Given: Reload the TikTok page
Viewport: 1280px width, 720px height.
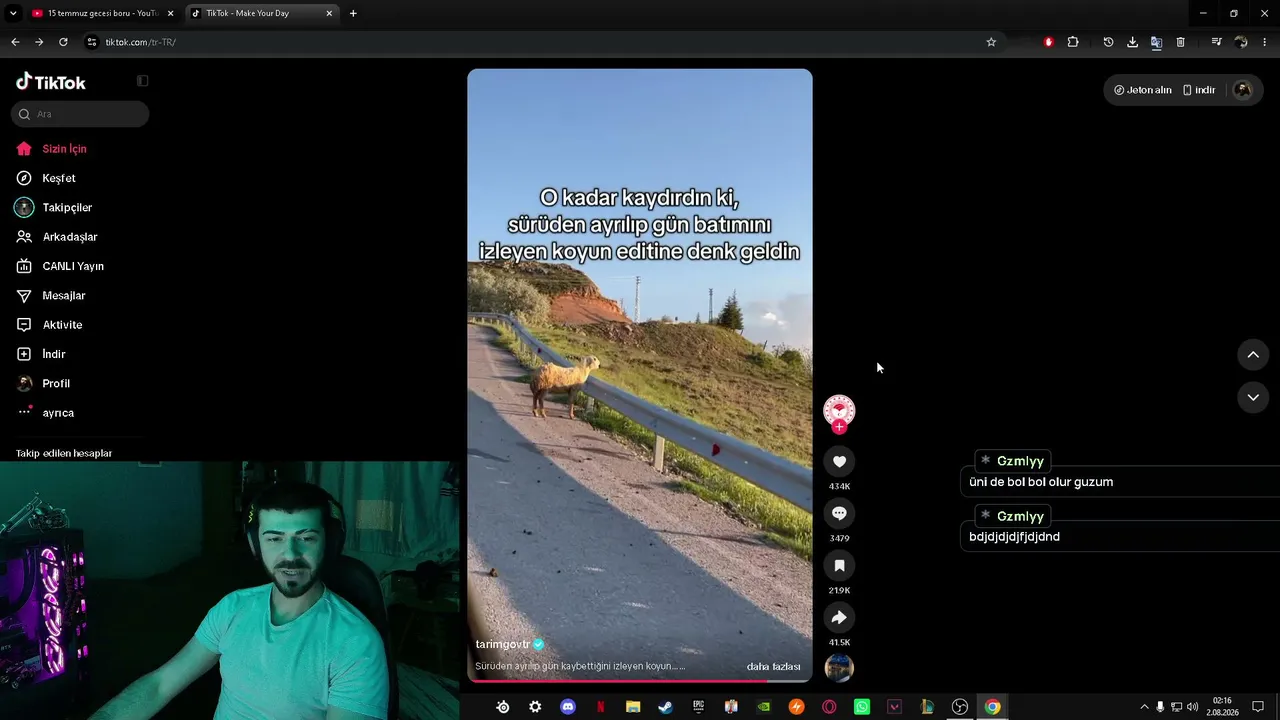Looking at the screenshot, I should click(63, 42).
